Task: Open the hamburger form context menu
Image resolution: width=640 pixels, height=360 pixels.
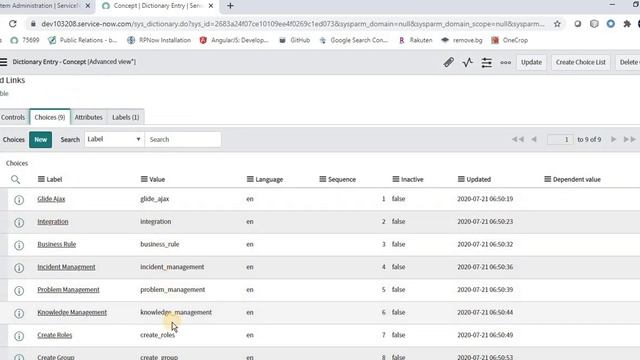Action: click(4, 62)
